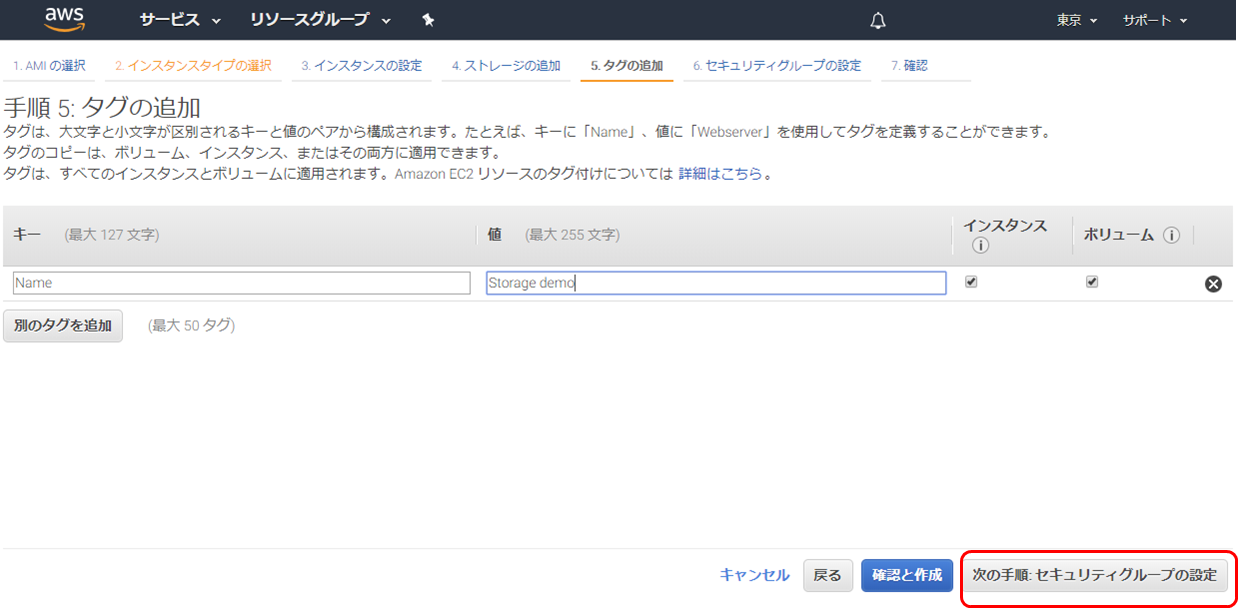Go back to the 4. ストレージの追加 step
The height and width of the screenshot is (608, 1238).
(505, 65)
